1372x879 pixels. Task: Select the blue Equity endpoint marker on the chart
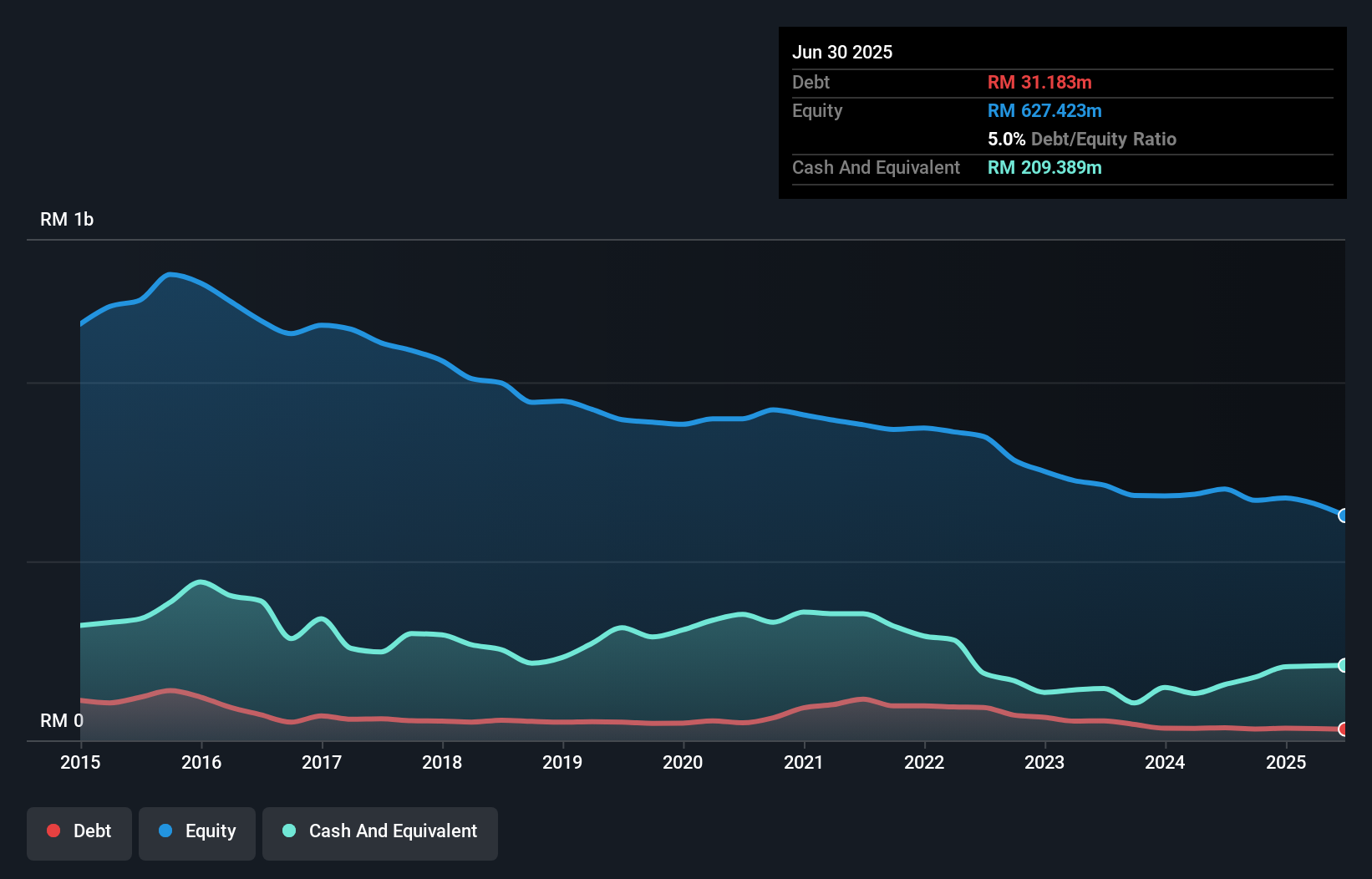pos(1343,516)
